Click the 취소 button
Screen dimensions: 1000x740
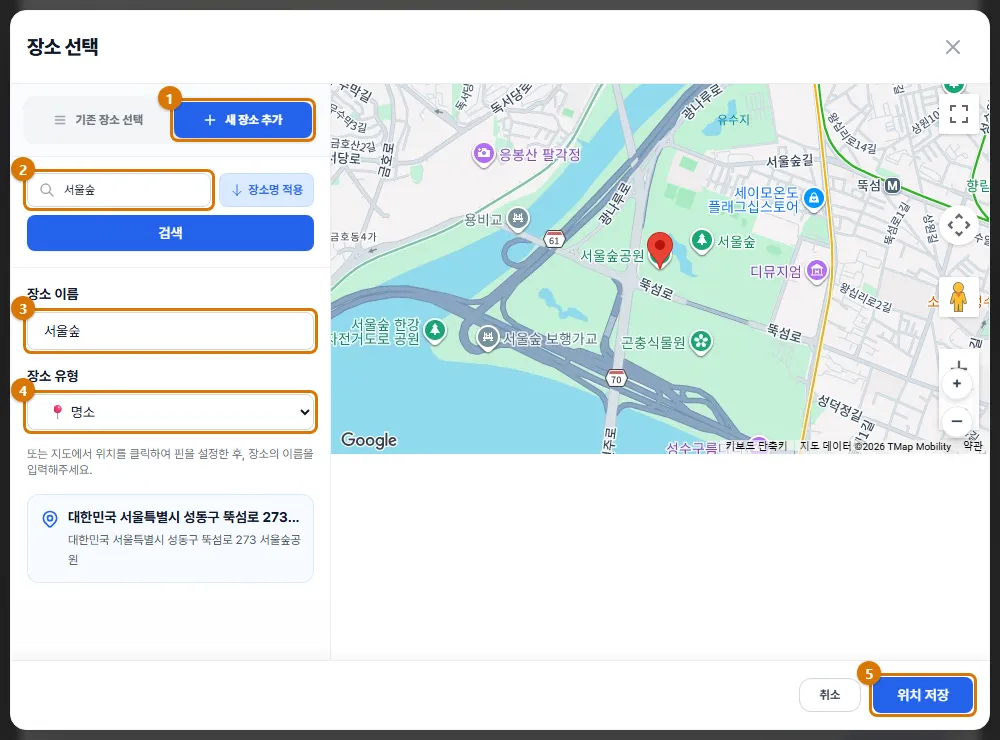coord(830,695)
